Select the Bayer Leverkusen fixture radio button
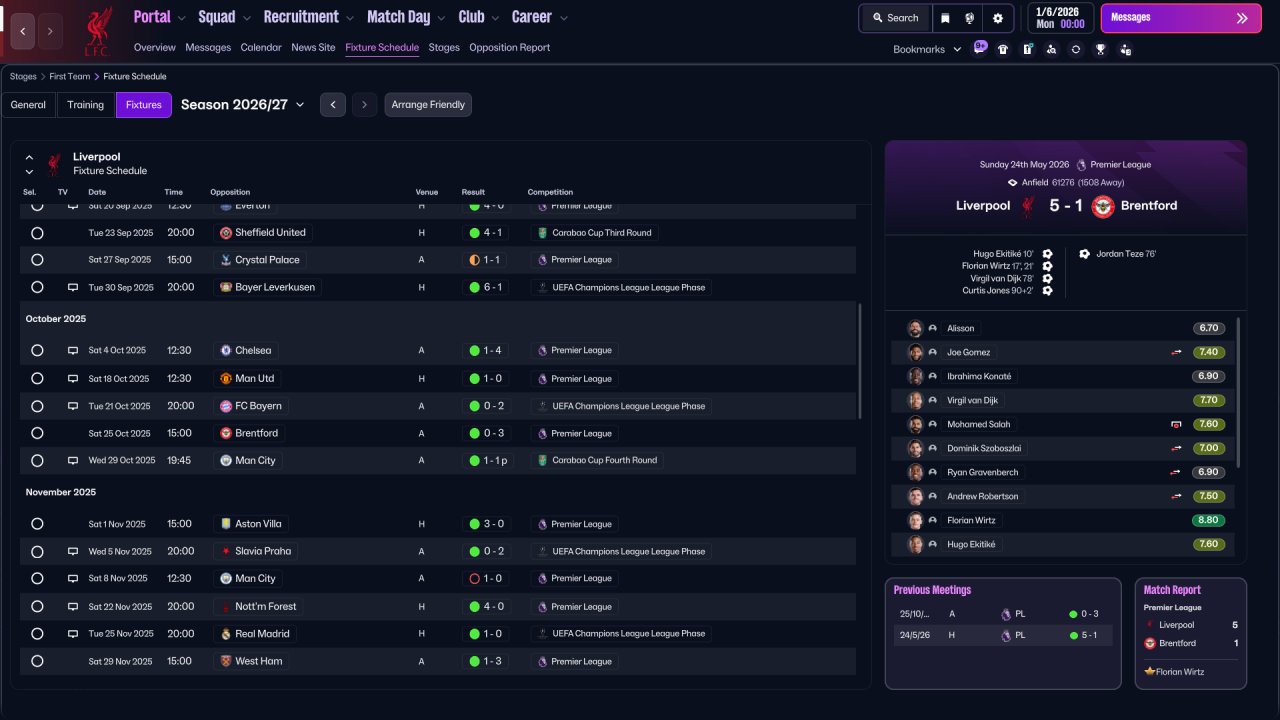The width and height of the screenshot is (1280, 720). click(37, 287)
